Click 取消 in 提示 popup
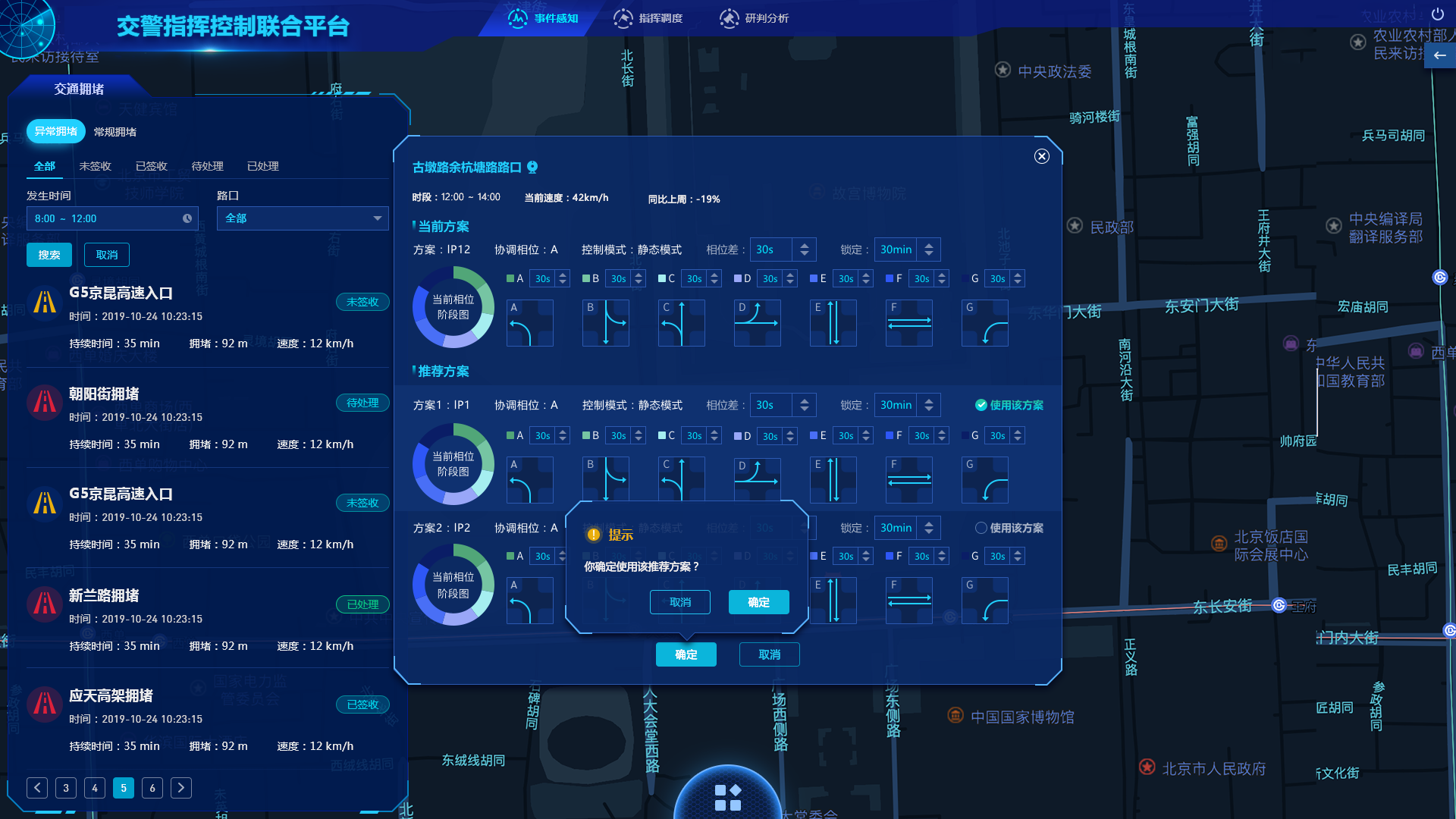The width and height of the screenshot is (1456, 819). click(680, 602)
